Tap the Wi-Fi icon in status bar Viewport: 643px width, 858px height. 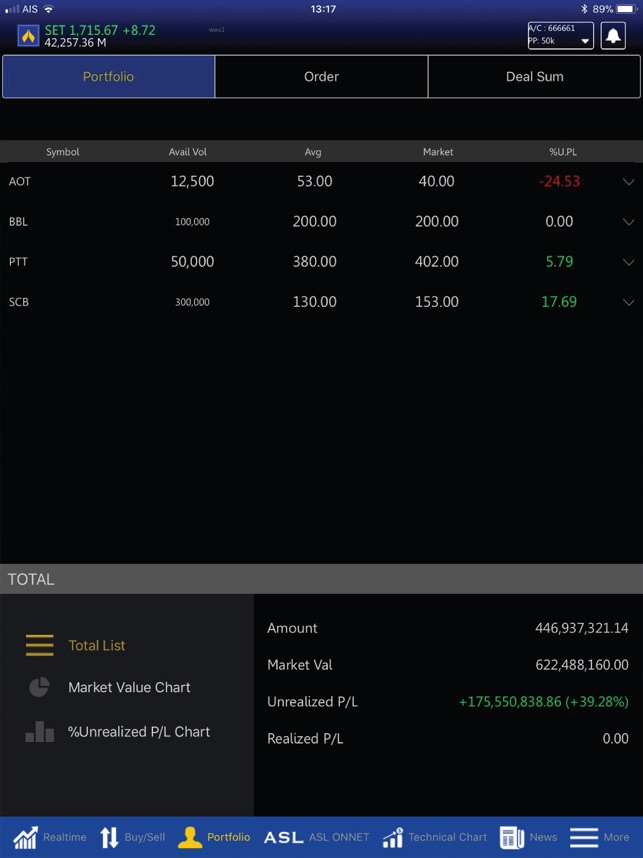coord(49,9)
